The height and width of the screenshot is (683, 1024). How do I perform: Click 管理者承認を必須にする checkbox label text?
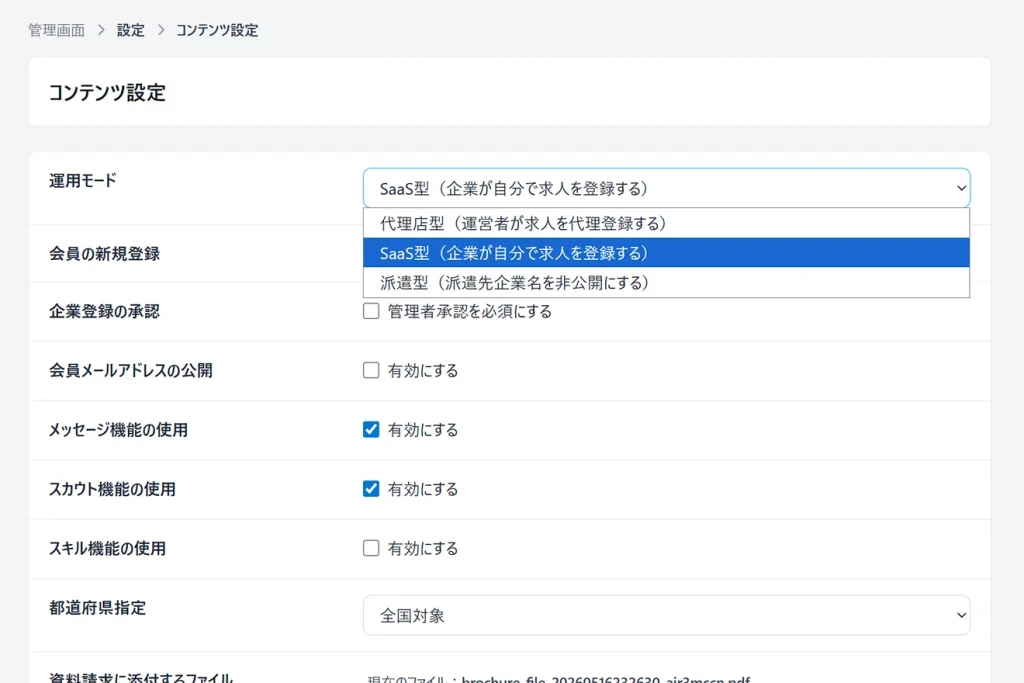tap(470, 311)
